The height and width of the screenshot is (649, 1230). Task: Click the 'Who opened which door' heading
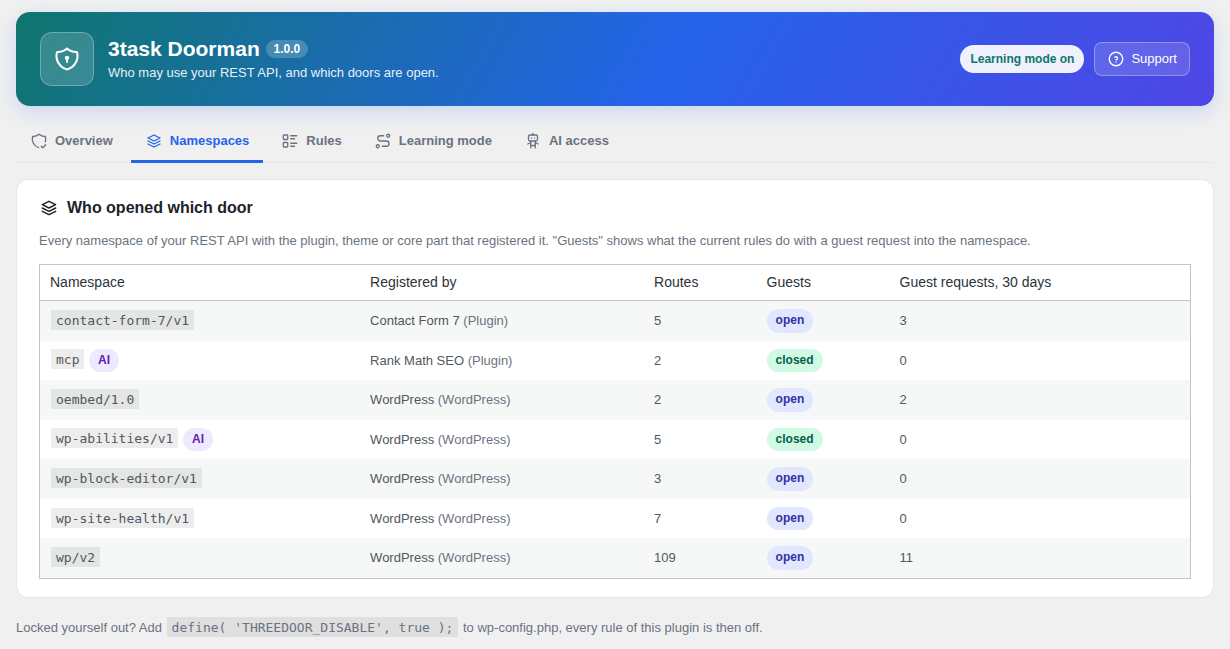(160, 208)
